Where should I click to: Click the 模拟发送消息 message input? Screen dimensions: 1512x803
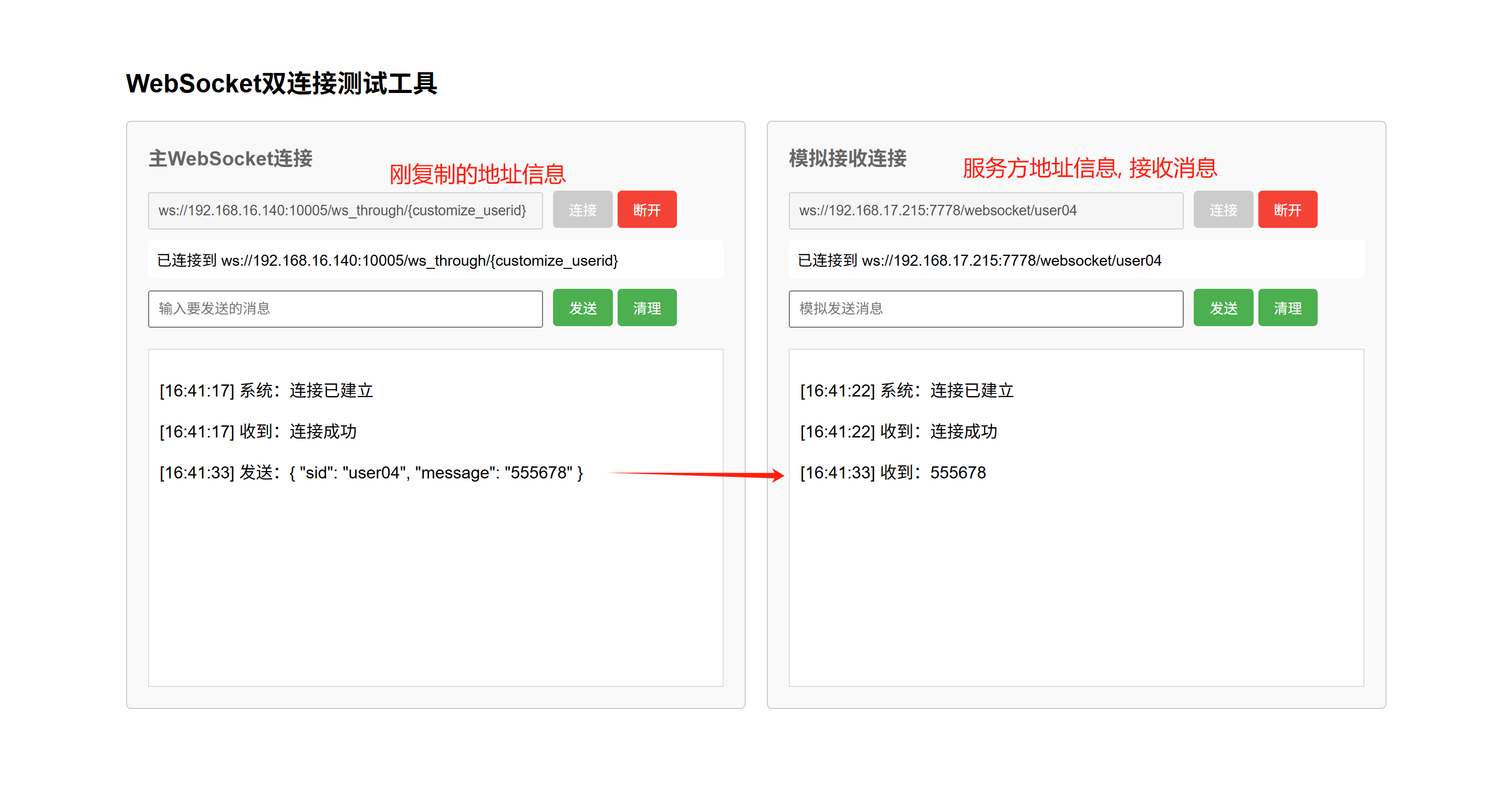[x=985, y=309]
